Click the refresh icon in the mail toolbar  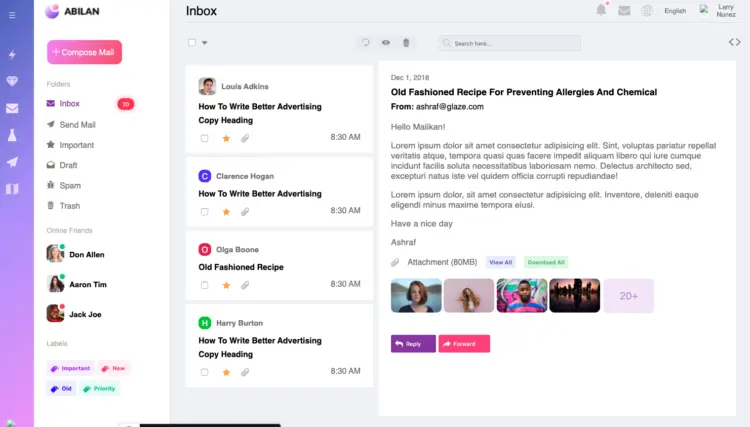[366, 43]
